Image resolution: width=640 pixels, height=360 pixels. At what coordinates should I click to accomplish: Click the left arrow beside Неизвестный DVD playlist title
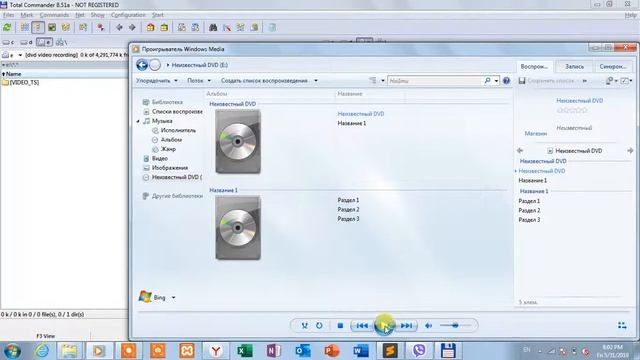tap(520, 151)
